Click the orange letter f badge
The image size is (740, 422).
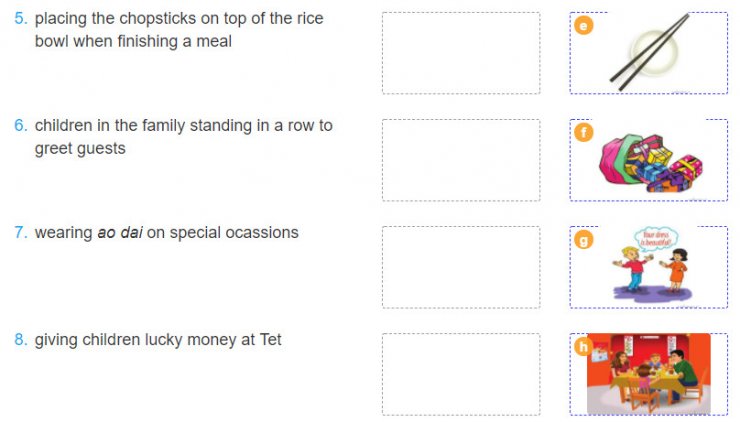[584, 133]
